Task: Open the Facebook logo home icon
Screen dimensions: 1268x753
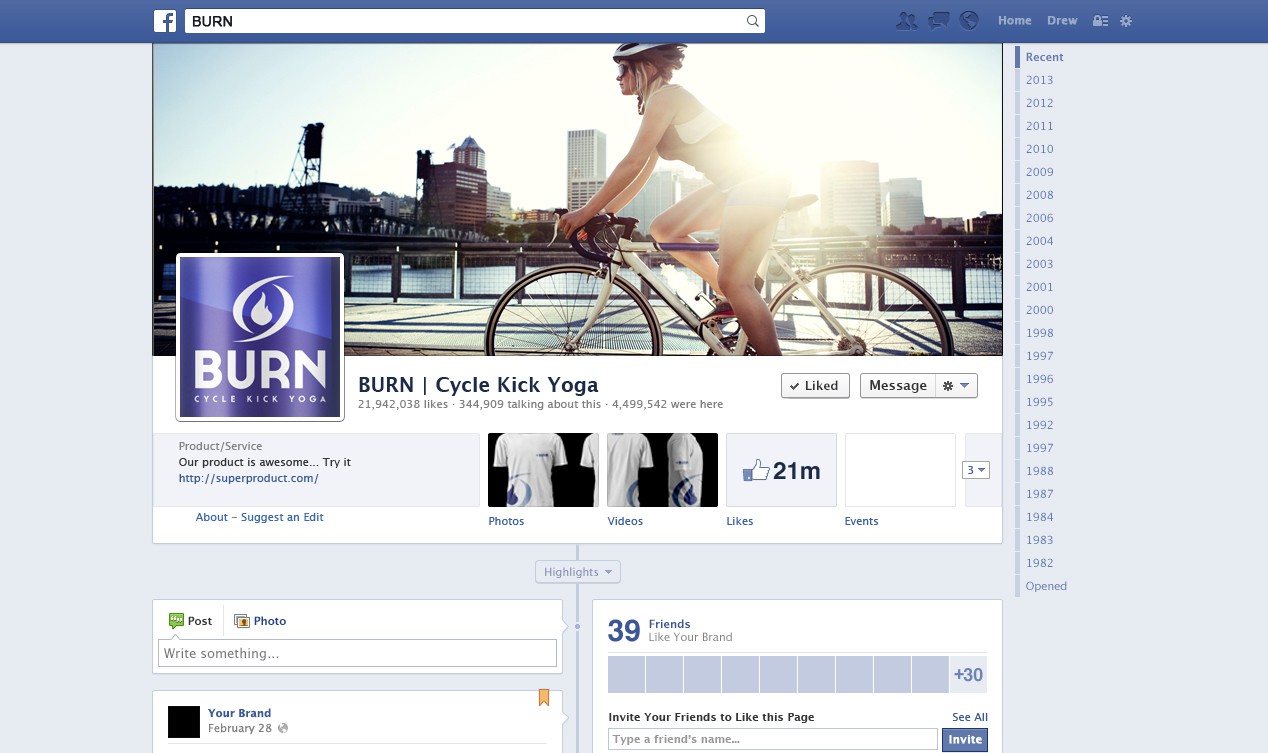Action: (x=165, y=21)
